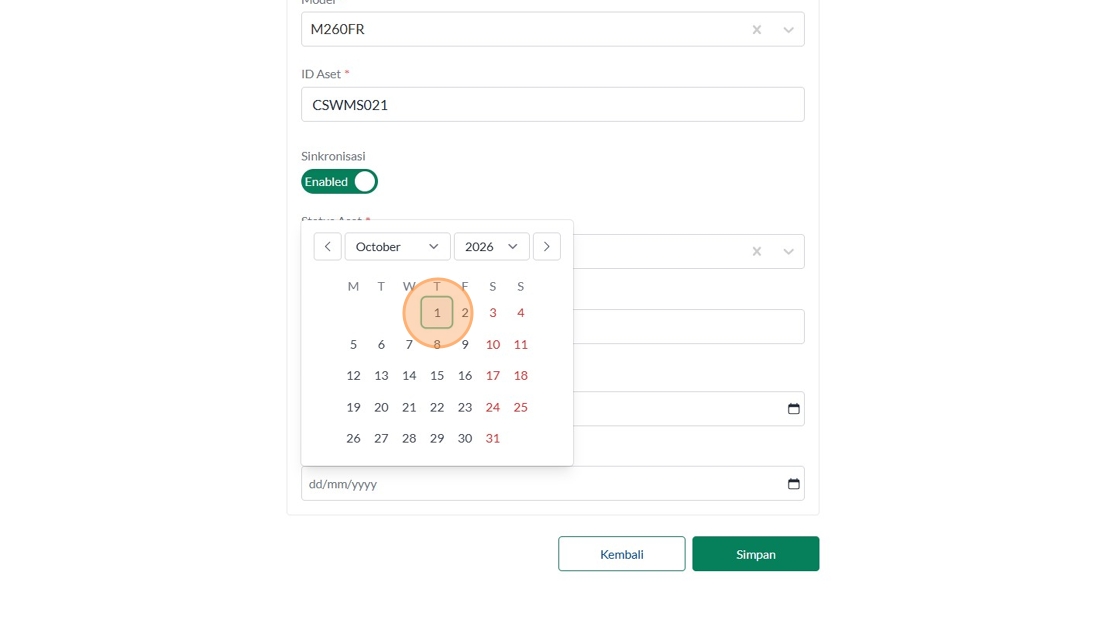Open the Status Aset dropdown arrow
Image resolution: width=1120 pixels, height=627 pixels.
pos(788,252)
